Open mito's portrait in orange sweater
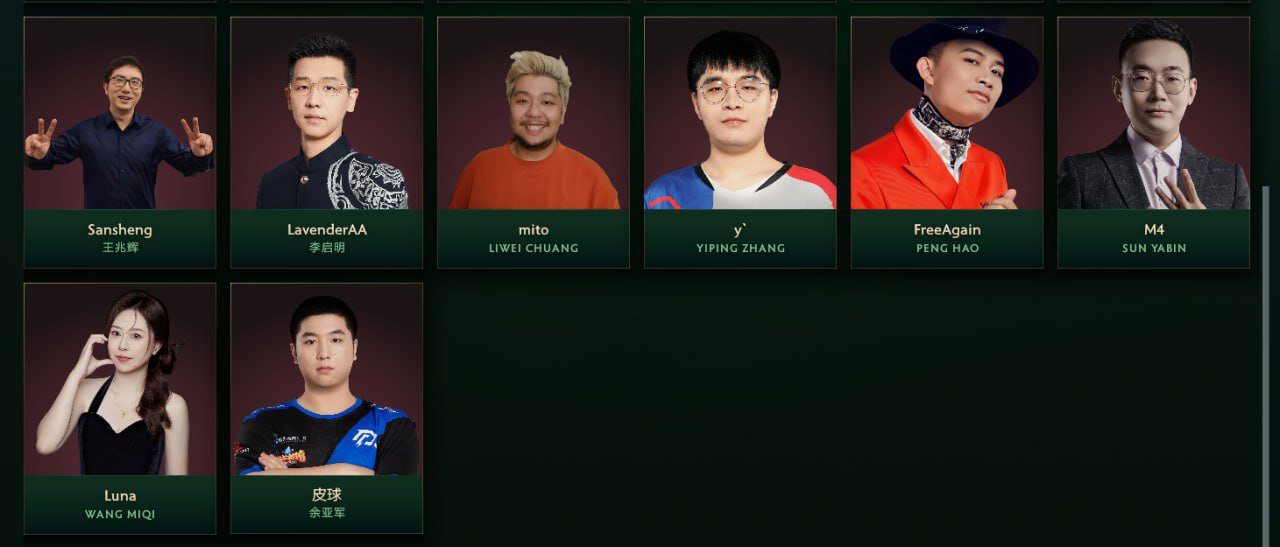Image resolution: width=1280 pixels, height=547 pixels. pos(533,113)
